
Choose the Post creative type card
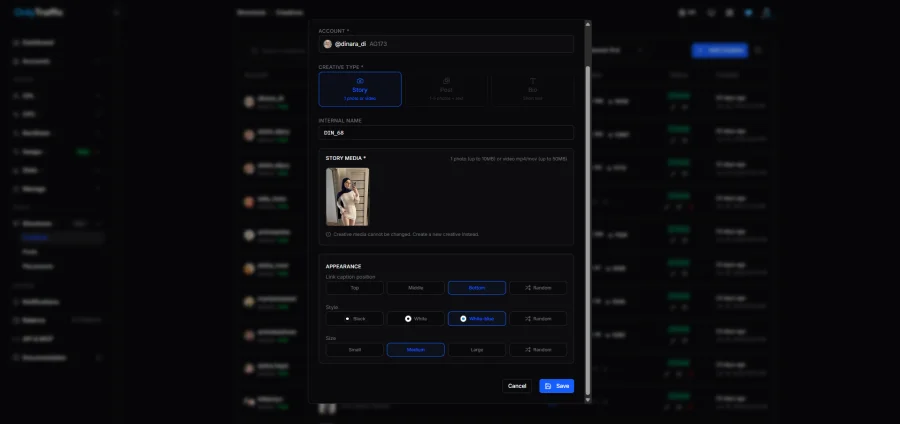tap(446, 89)
